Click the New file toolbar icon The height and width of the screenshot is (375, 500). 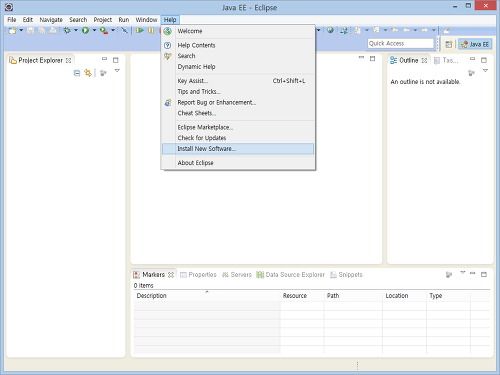[x=13, y=31]
